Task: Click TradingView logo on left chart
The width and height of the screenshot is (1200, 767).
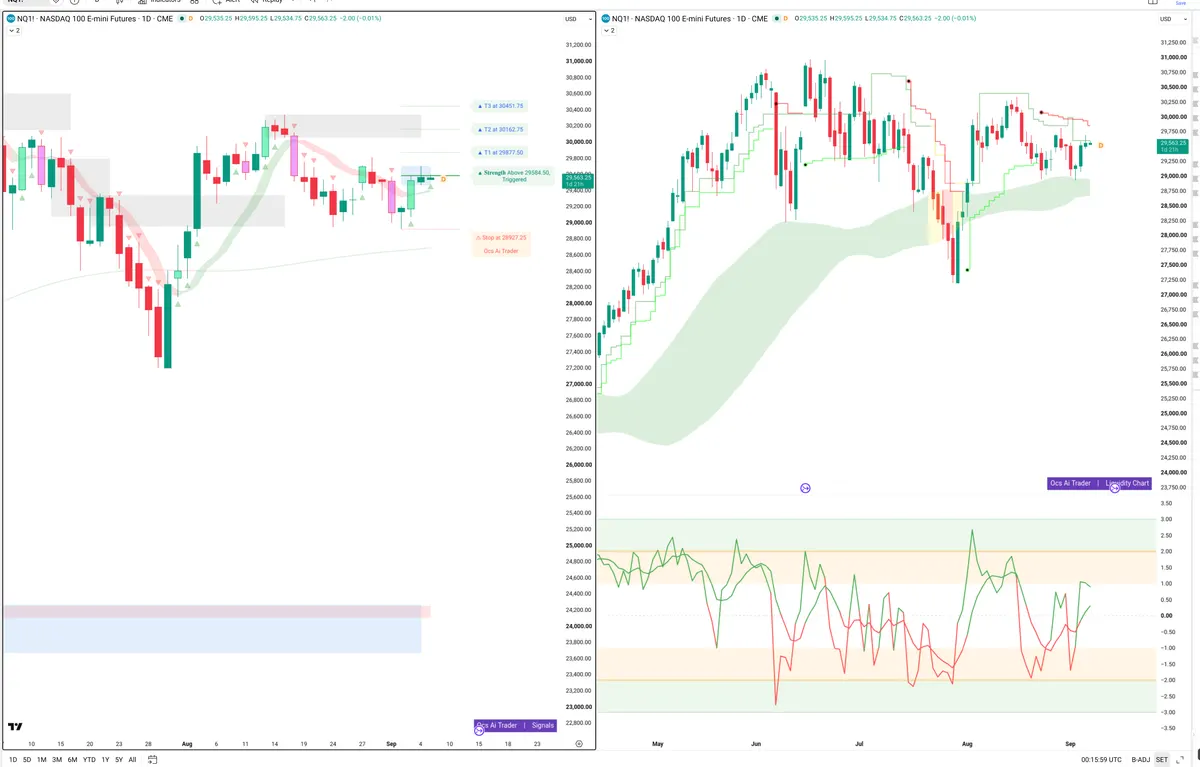Action: pyautogui.click(x=15, y=727)
